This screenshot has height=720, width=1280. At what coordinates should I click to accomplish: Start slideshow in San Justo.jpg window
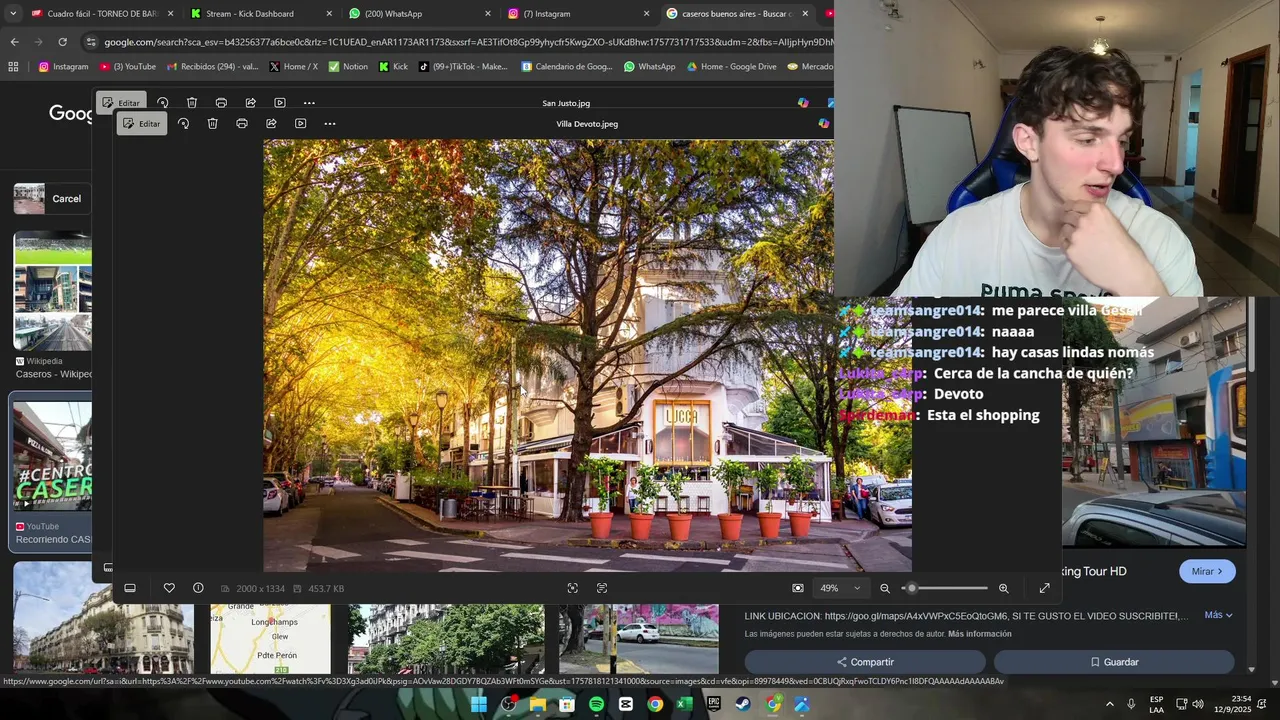280,103
